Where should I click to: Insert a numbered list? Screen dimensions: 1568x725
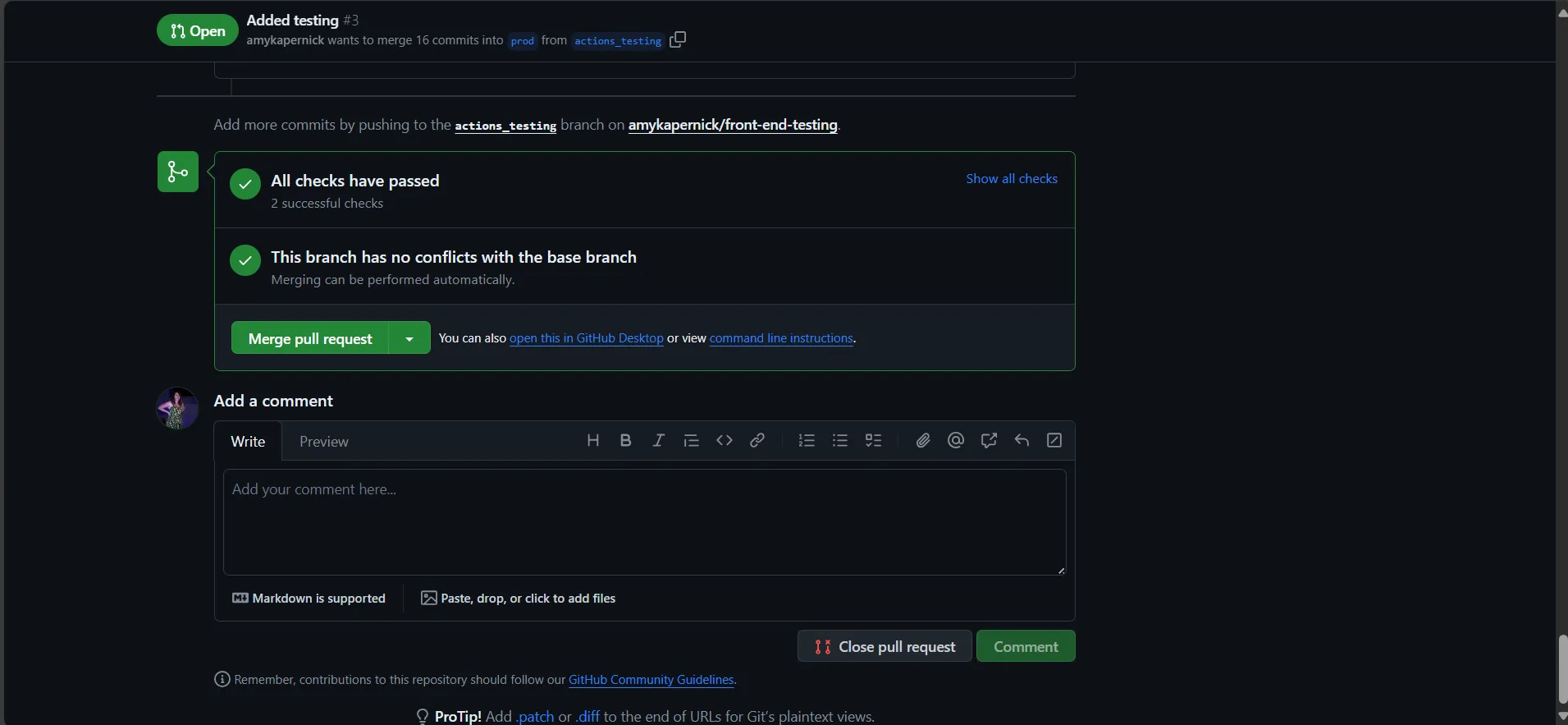807,441
